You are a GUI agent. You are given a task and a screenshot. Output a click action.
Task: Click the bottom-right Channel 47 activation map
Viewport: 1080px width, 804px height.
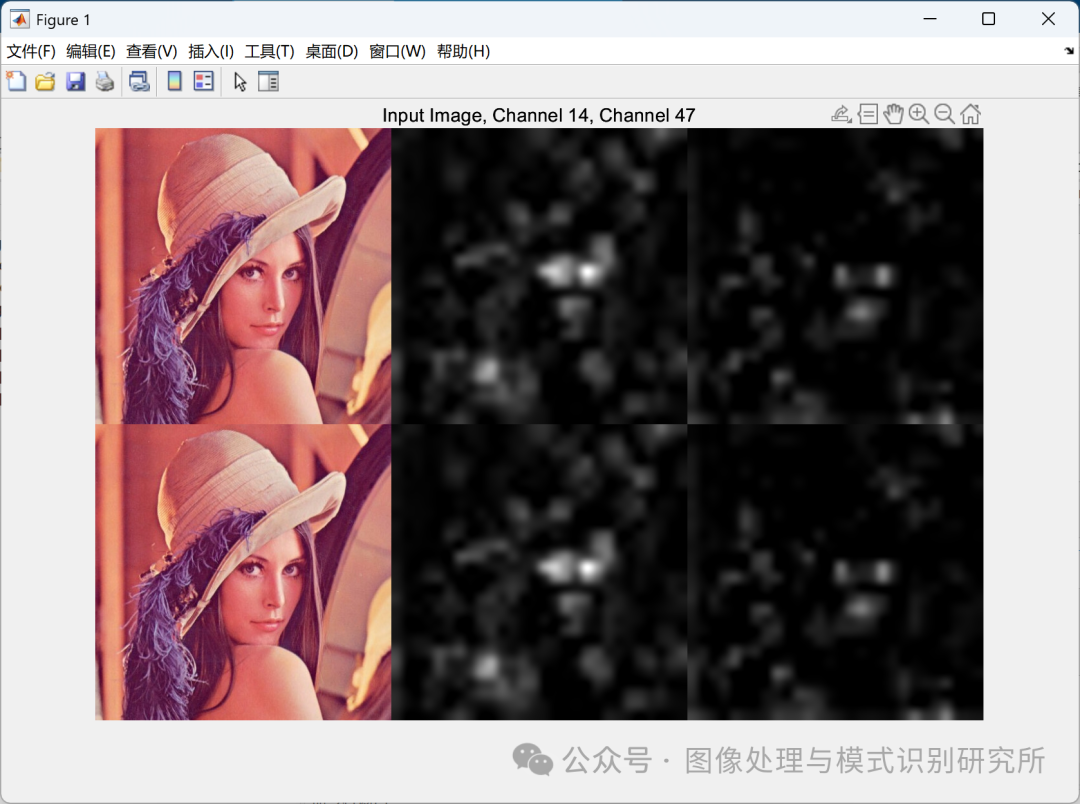pos(835,572)
